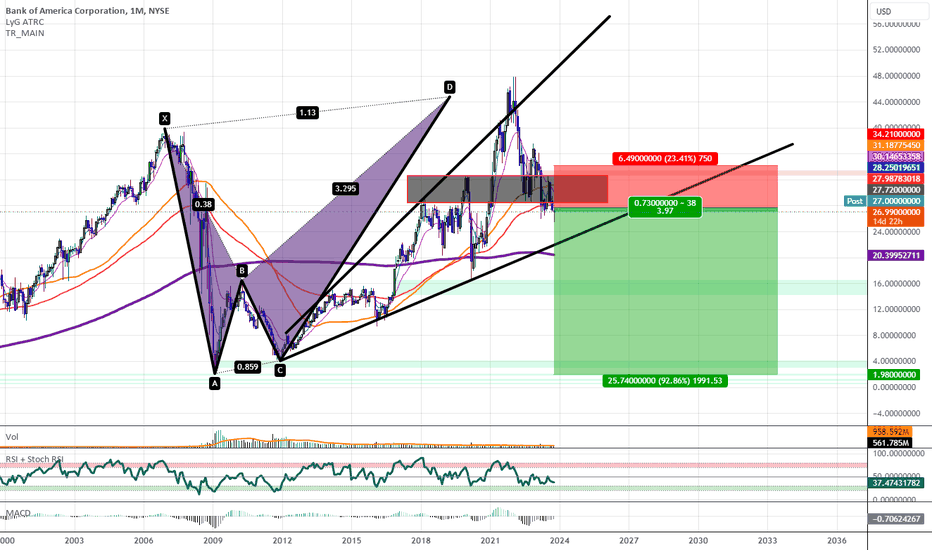
Task: Select the TR_MAIN indicator label
Action: coord(24,33)
